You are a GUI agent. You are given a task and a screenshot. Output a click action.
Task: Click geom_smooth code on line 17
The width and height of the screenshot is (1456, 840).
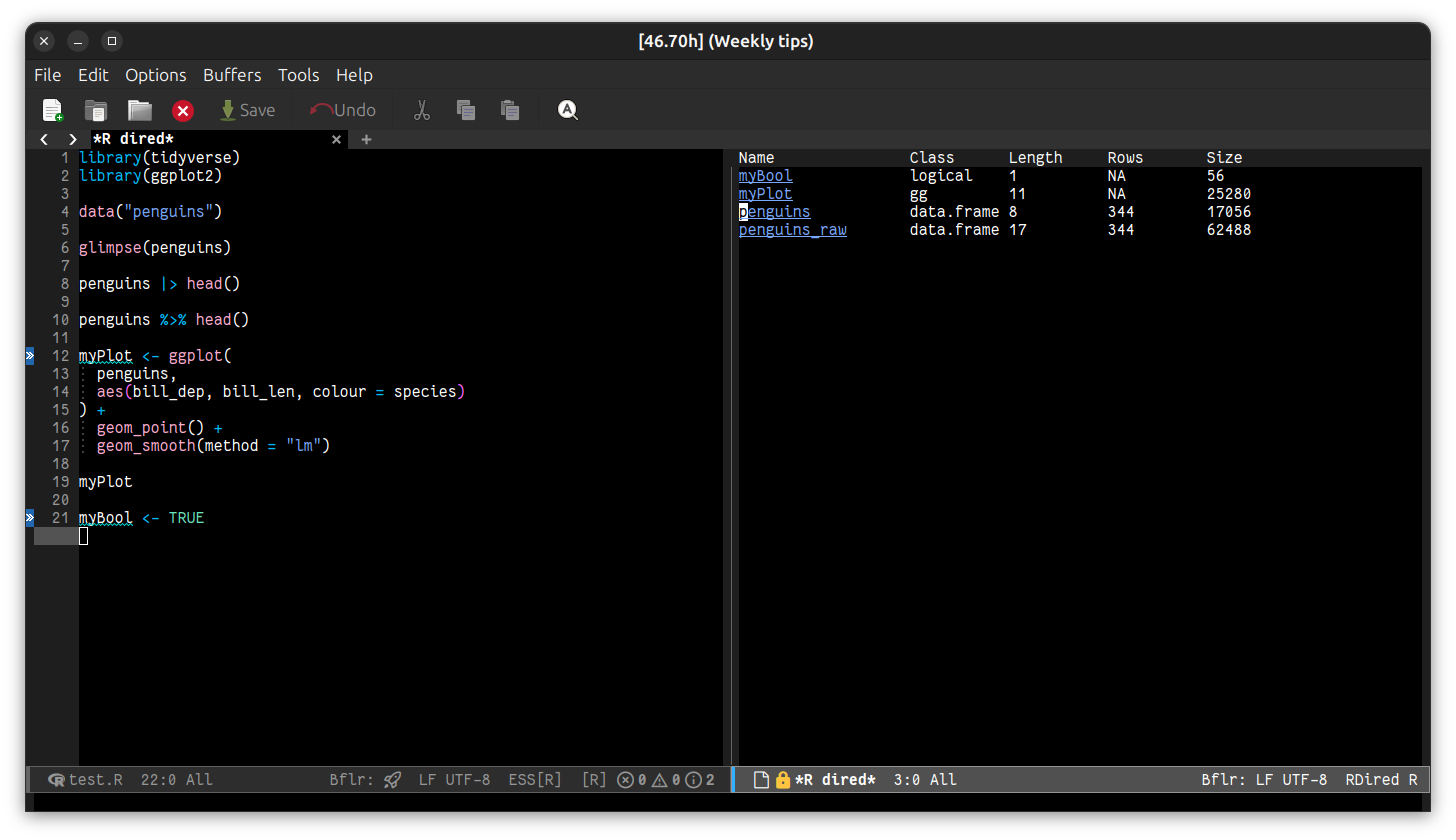coord(213,446)
